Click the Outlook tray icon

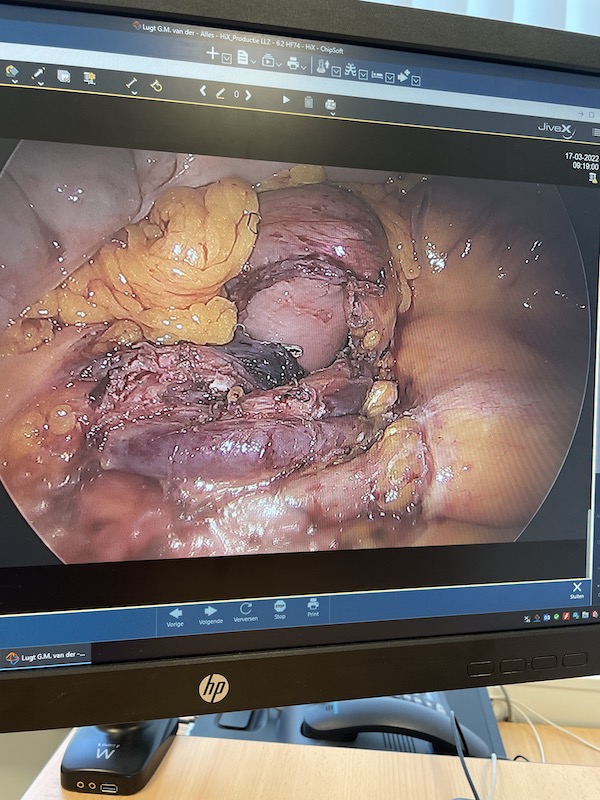pyautogui.click(x=546, y=617)
